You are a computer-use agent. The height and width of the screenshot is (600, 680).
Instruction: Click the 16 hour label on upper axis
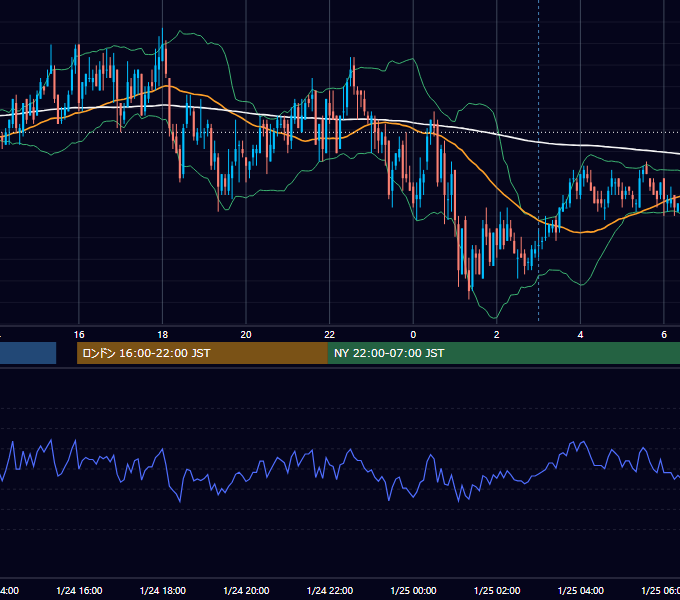(79, 334)
